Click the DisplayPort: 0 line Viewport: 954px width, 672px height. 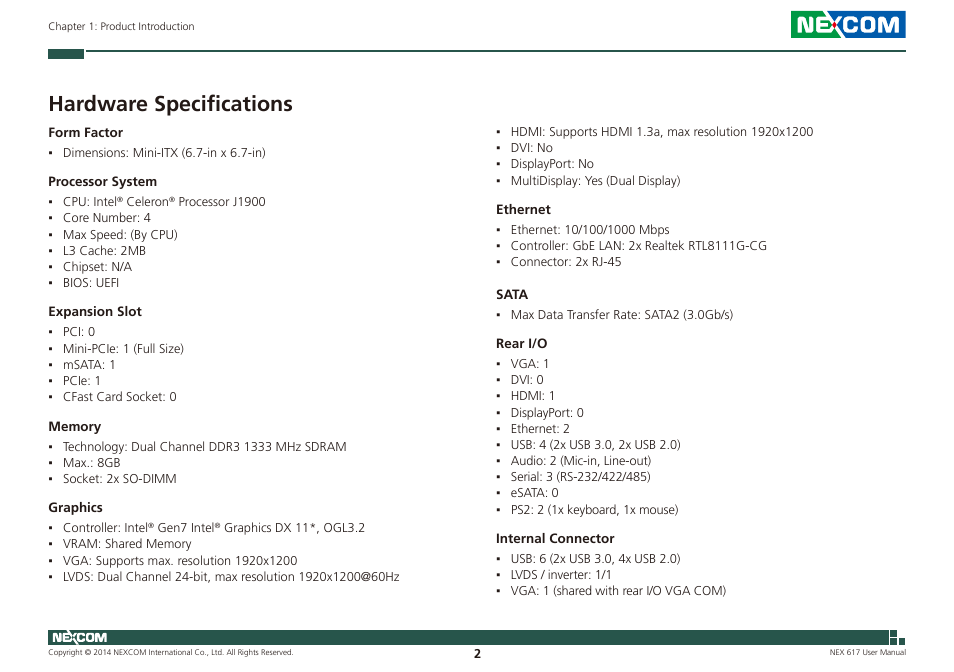tap(547, 413)
